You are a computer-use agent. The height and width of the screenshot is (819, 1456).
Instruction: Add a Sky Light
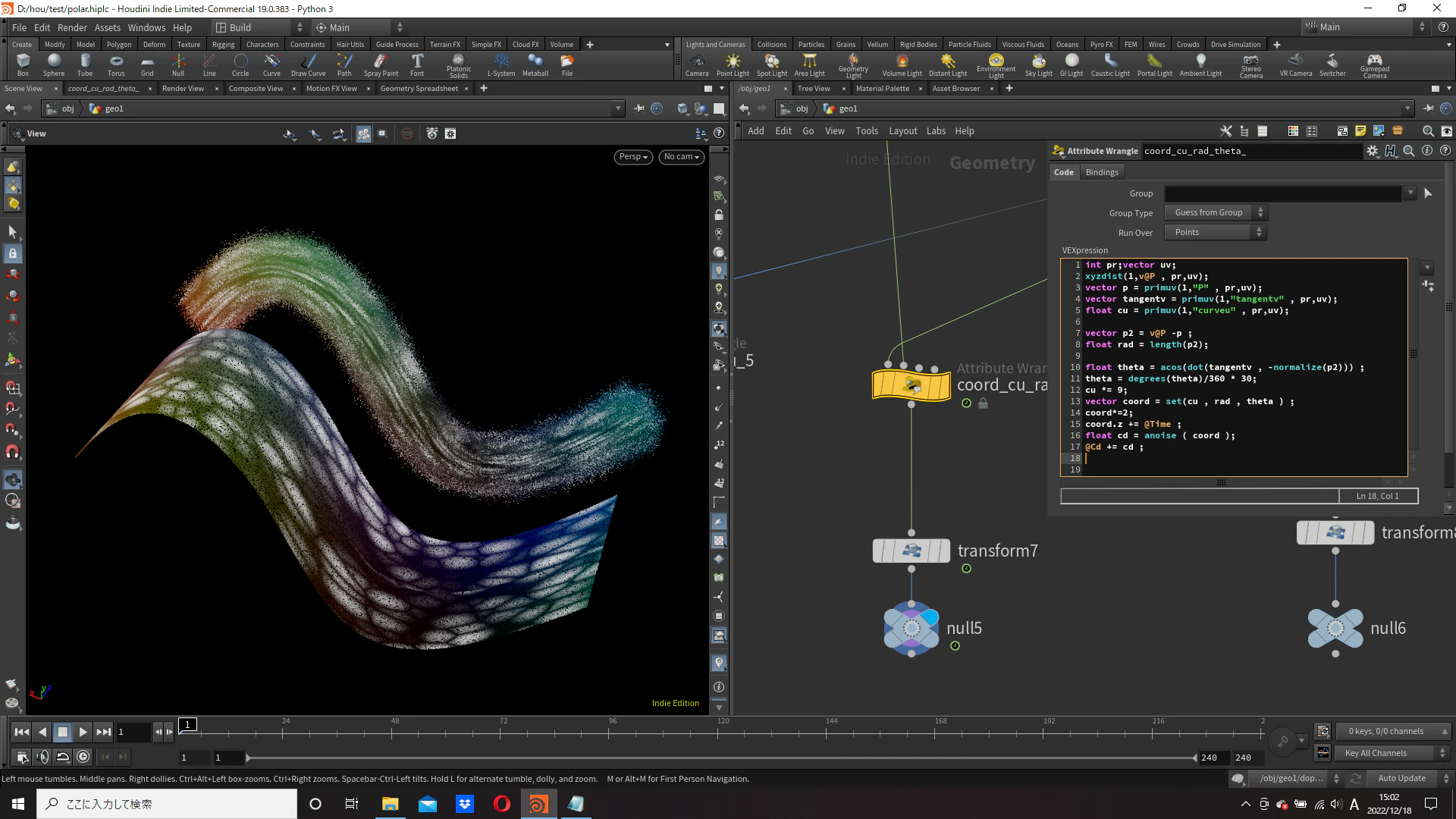click(x=1039, y=65)
